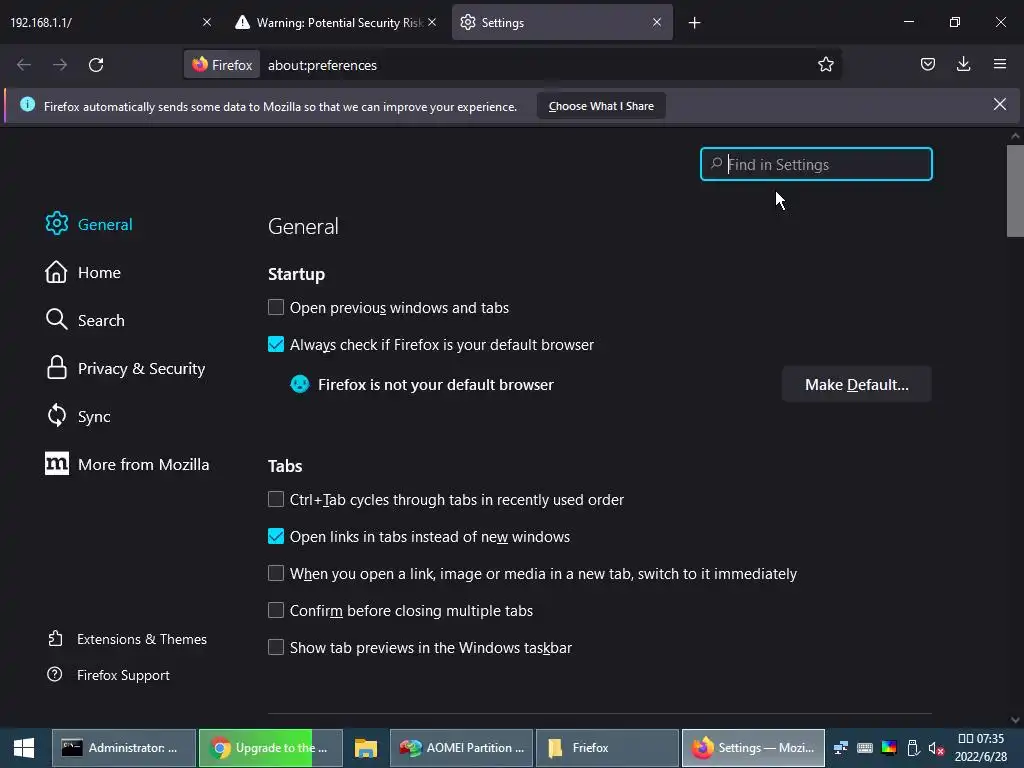
Task: Open a new tab with the plus icon
Action: (x=694, y=23)
